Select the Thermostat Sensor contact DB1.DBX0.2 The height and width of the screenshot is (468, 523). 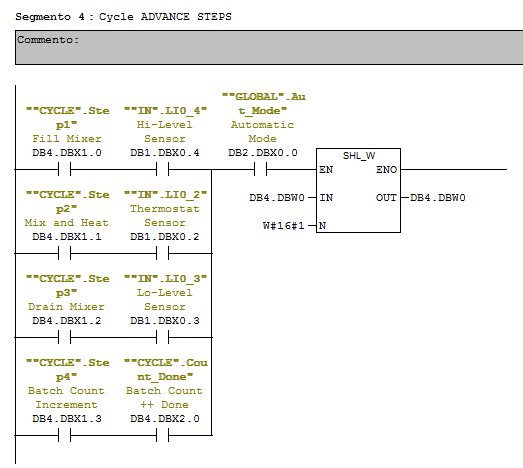[162, 253]
